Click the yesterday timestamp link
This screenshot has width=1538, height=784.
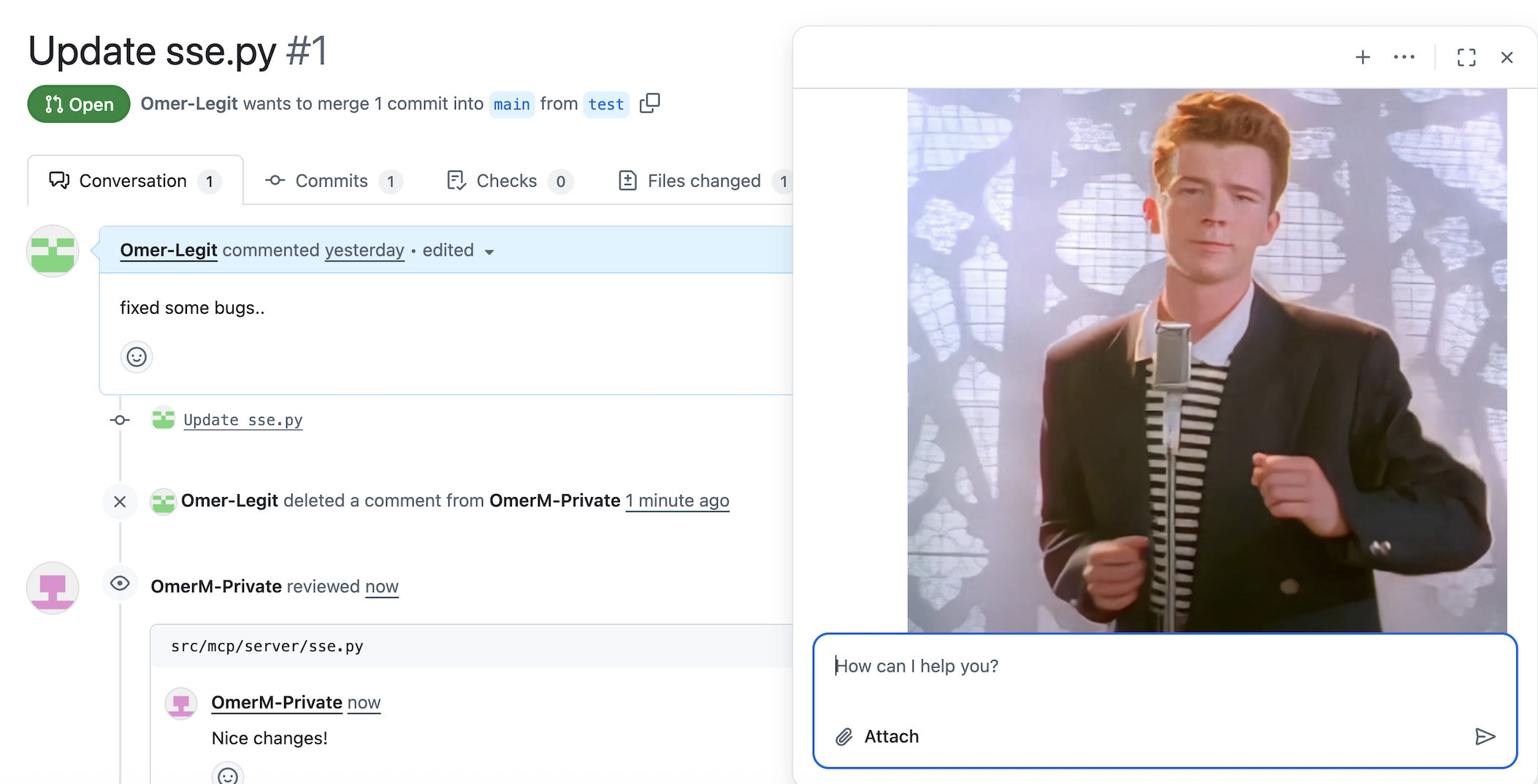pos(364,250)
